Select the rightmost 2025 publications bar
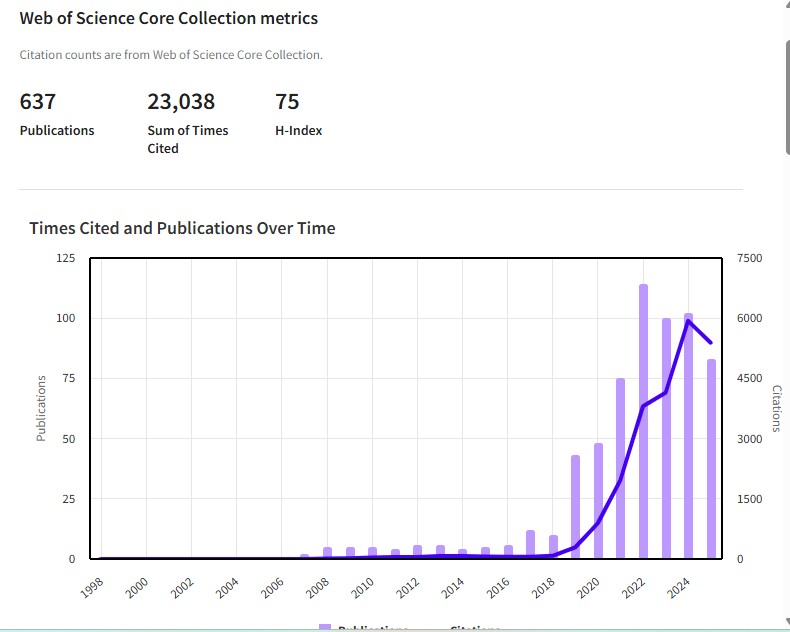Screen dimensions: 790x632 (711, 458)
